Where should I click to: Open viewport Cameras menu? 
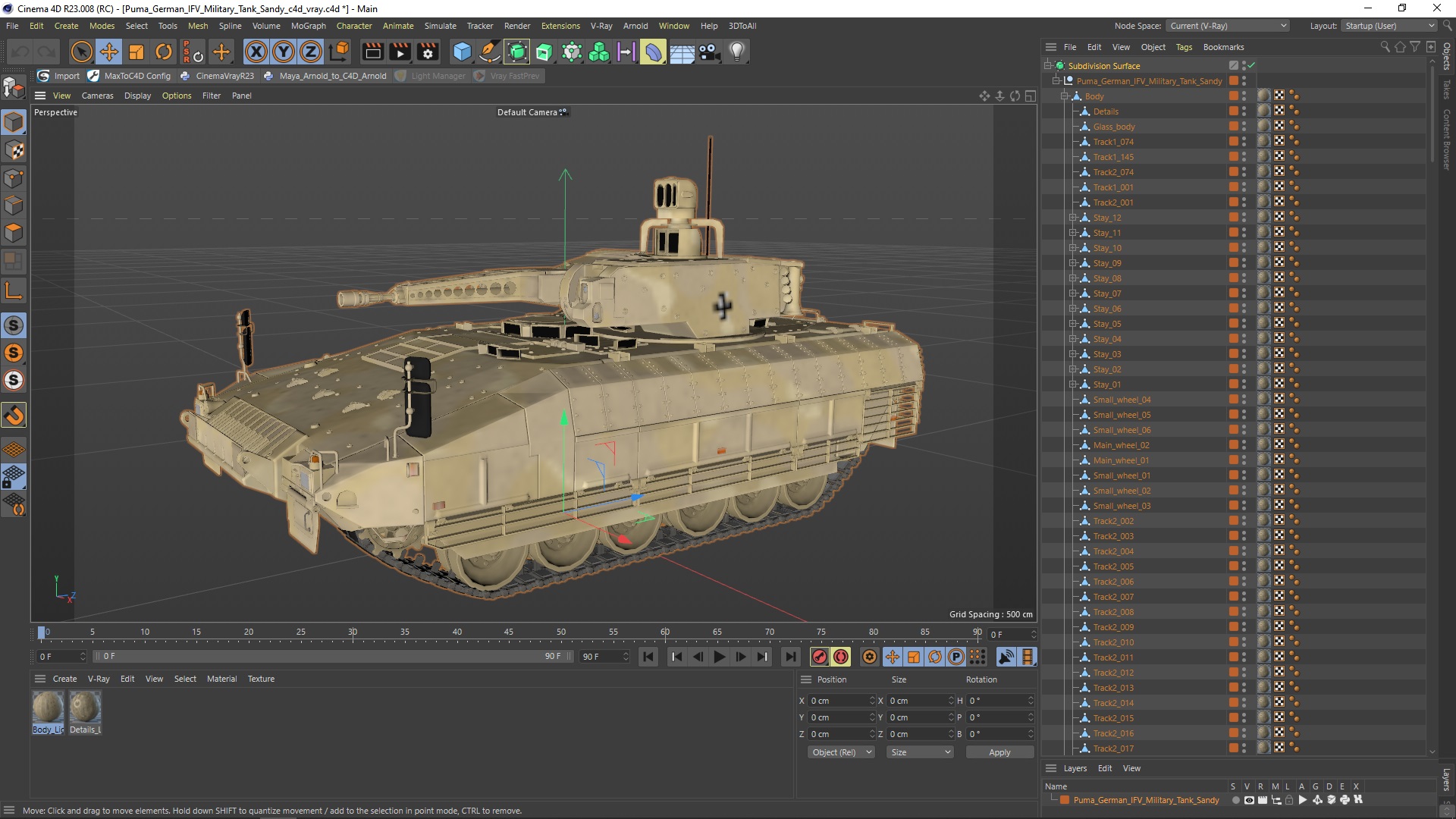point(97,96)
